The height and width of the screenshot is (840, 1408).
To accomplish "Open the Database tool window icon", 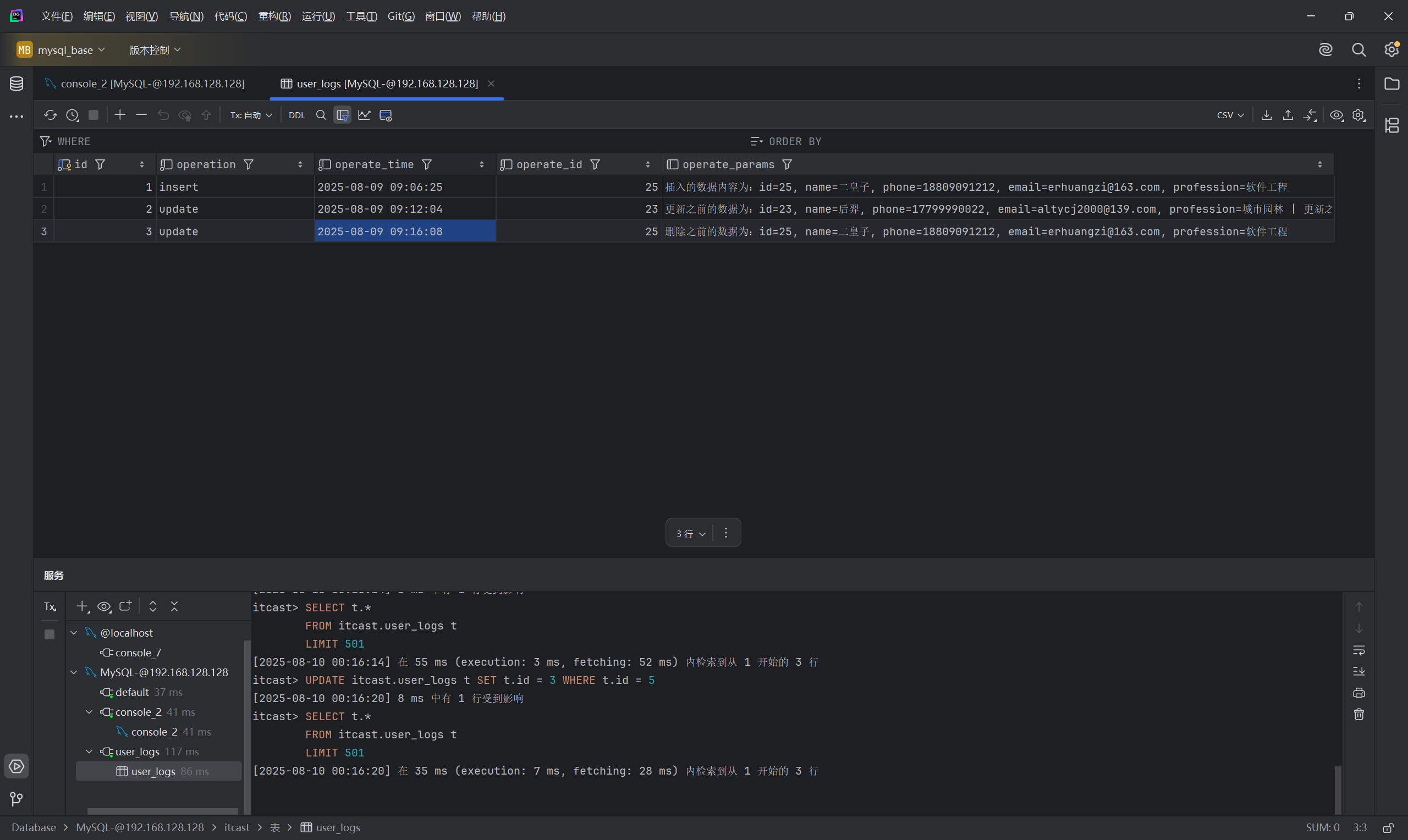I will 16,84.
